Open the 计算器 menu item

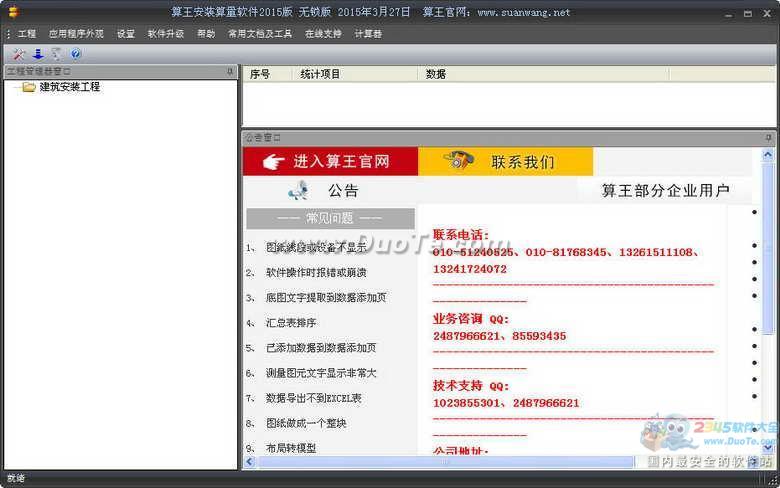tap(368, 34)
